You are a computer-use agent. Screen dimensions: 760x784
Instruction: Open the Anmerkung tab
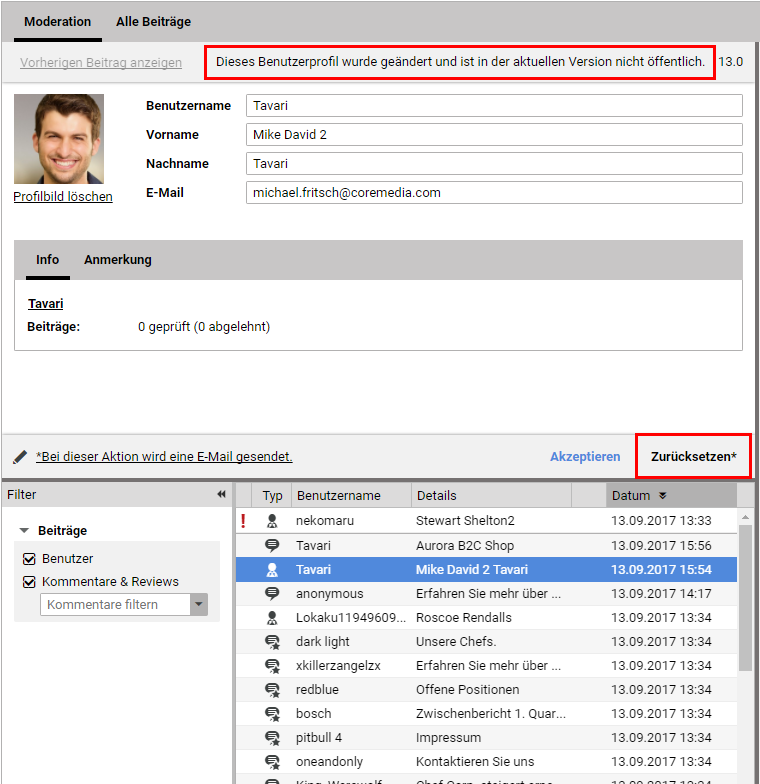tap(118, 260)
